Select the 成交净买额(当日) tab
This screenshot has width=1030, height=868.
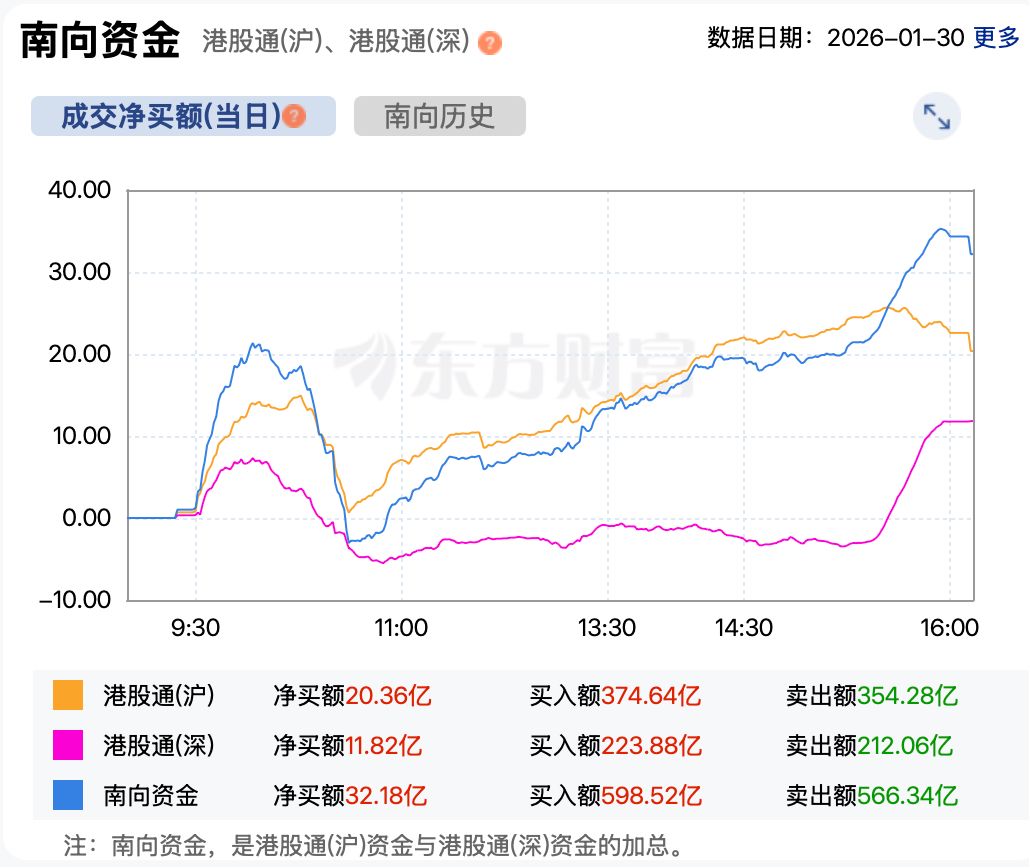click(170, 116)
